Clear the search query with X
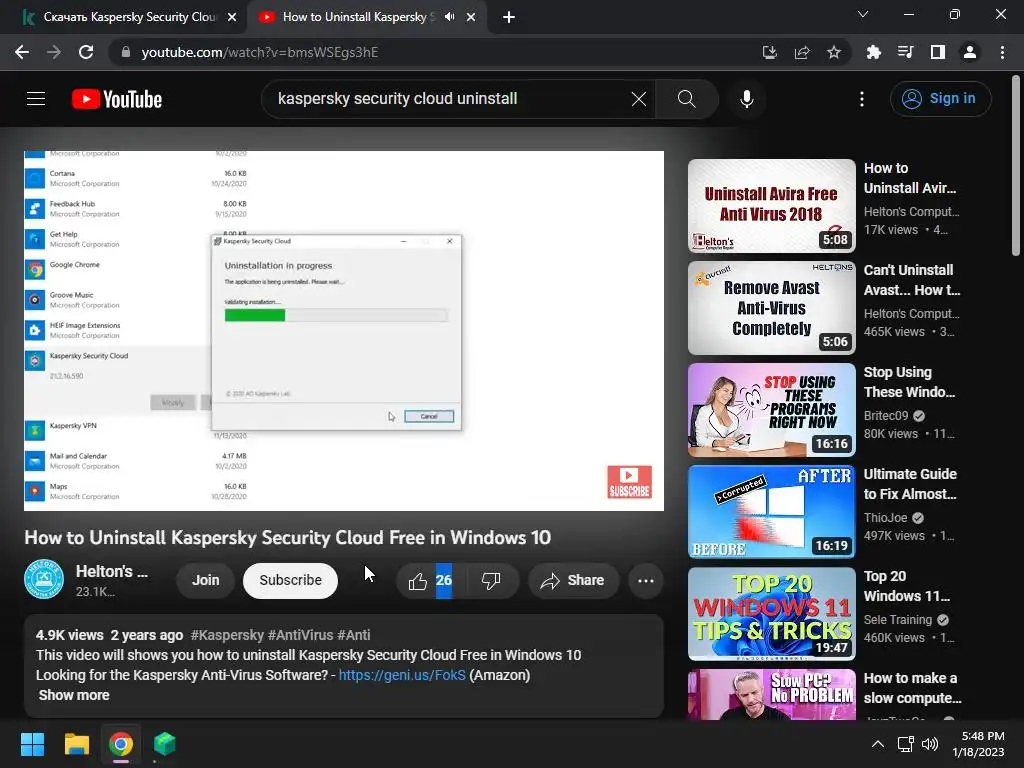This screenshot has width=1024, height=768. click(x=639, y=99)
